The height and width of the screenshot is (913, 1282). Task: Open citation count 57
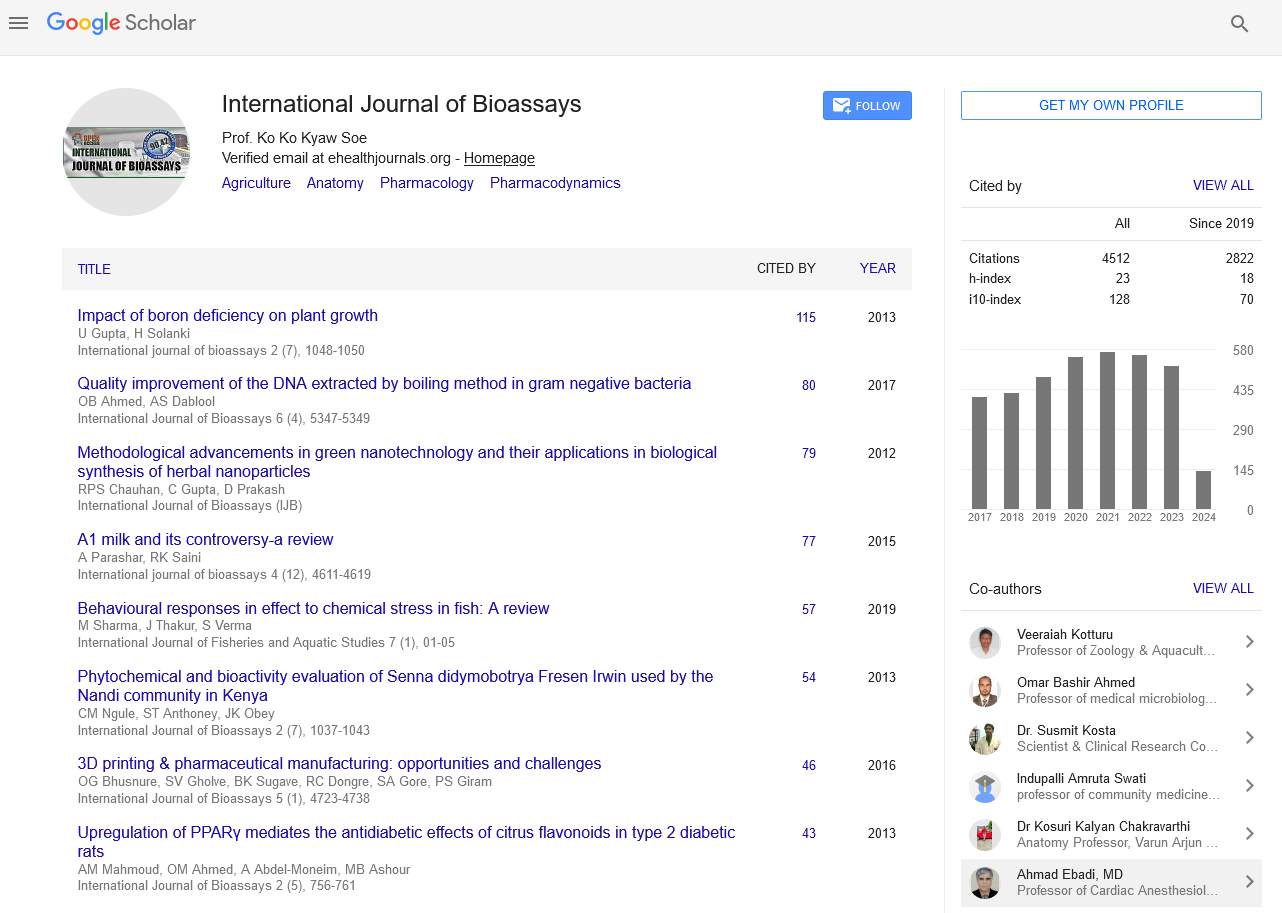[809, 609]
